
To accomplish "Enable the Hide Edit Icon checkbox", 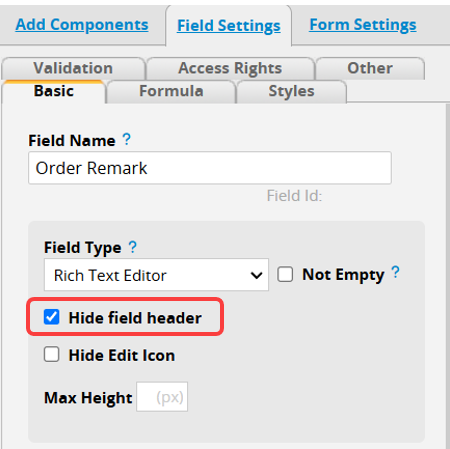I will pos(52,354).
